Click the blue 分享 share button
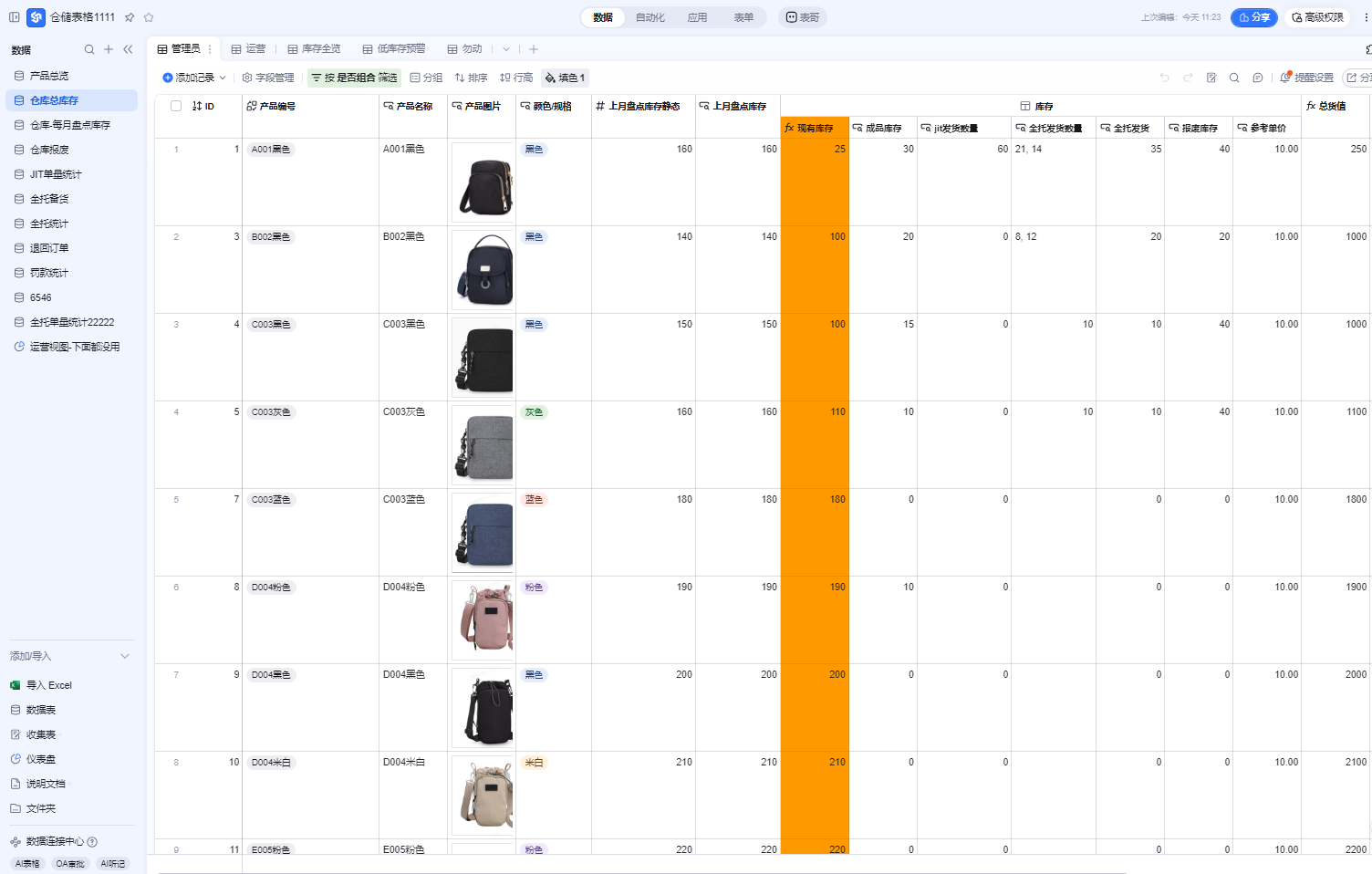Screen dimensions: 1372x874 [1254, 17]
